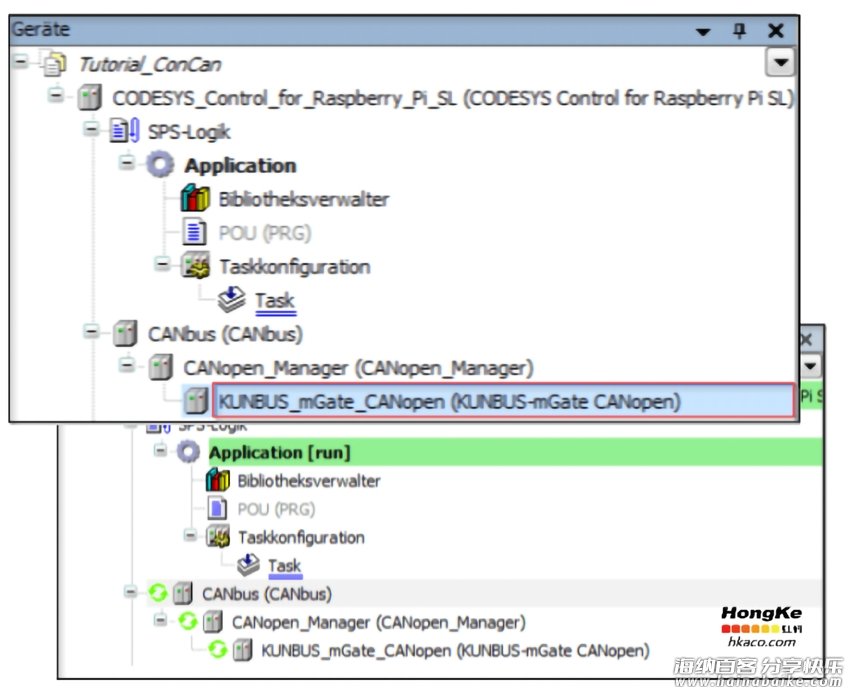Screen dimensions: 850x692
Task: Collapse the bold Application node in the top panel
Action: (127, 162)
